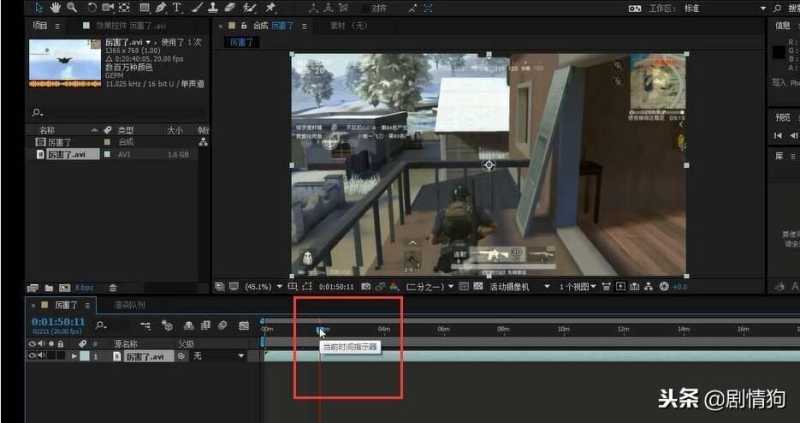Select the Pen tool
Image resolution: width=800 pixels, height=423 pixels.
pyautogui.click(x=161, y=7)
